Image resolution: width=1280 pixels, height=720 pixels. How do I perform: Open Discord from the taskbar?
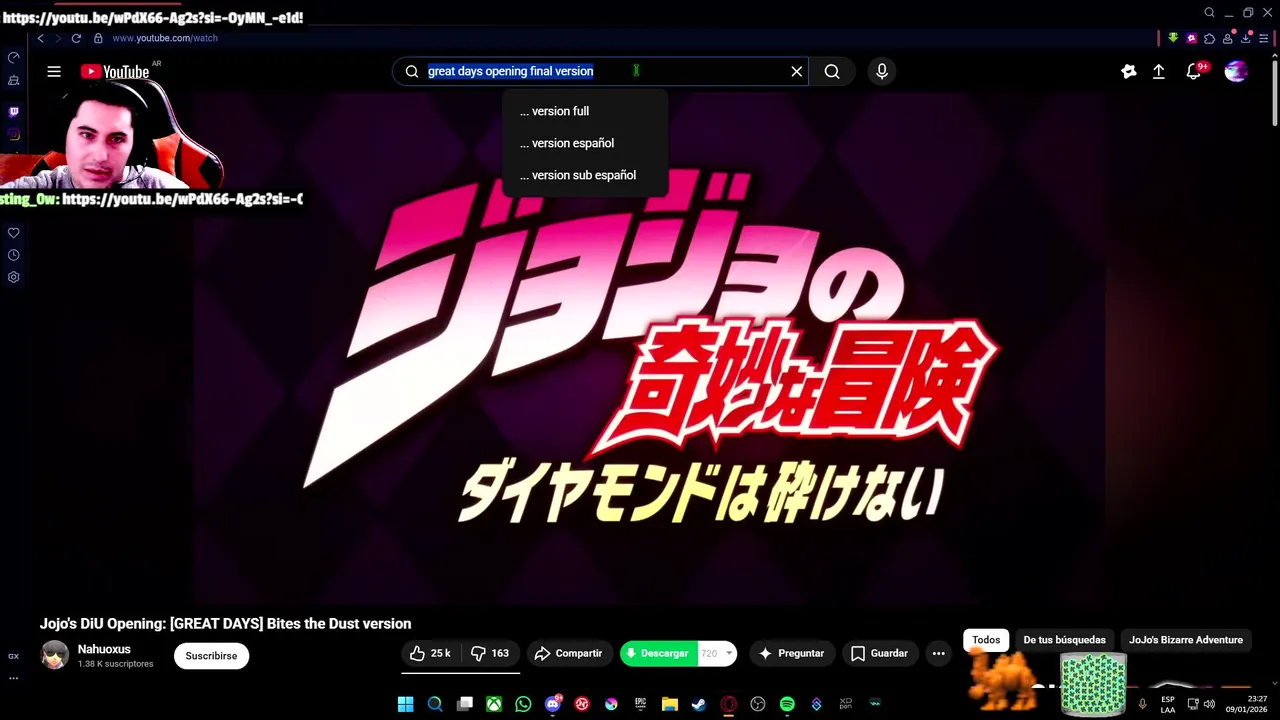(553, 704)
